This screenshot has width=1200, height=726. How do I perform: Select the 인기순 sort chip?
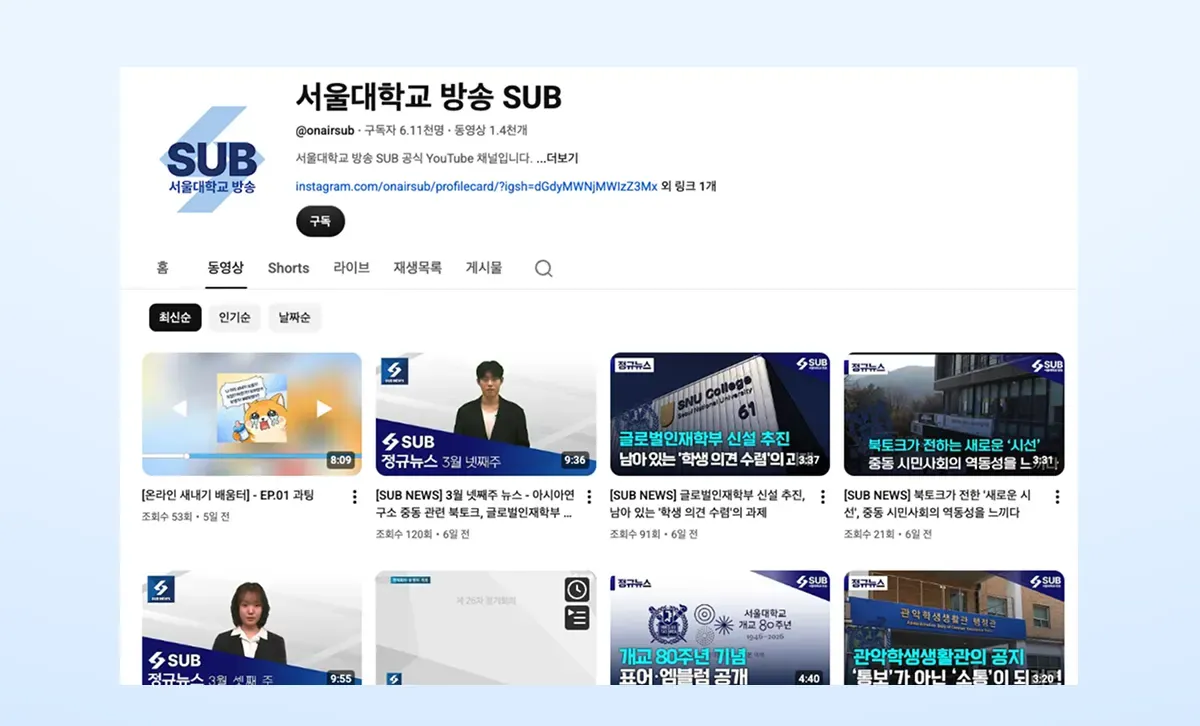tap(234, 318)
